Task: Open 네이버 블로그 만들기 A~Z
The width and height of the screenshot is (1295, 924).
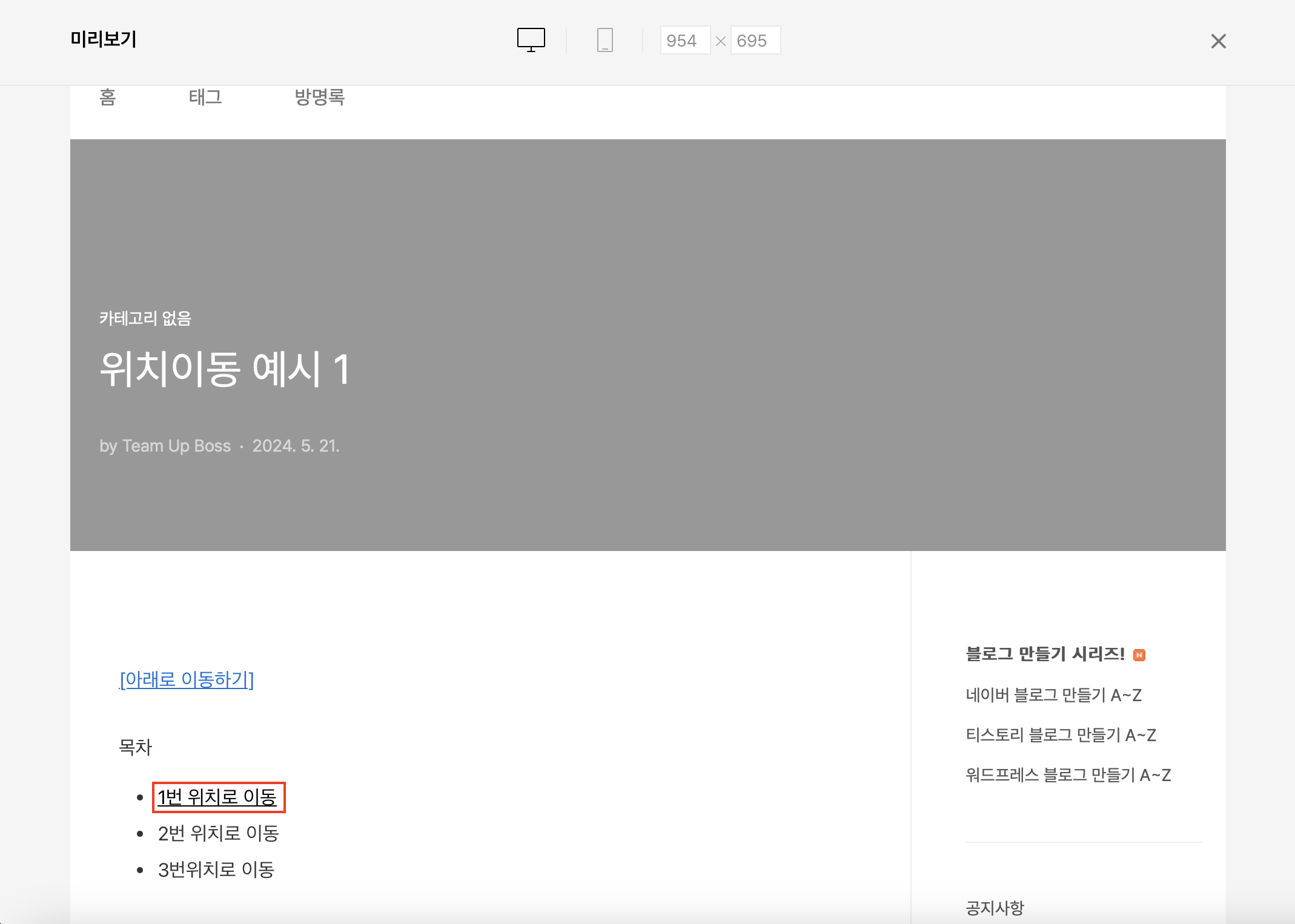Action: [1053, 695]
